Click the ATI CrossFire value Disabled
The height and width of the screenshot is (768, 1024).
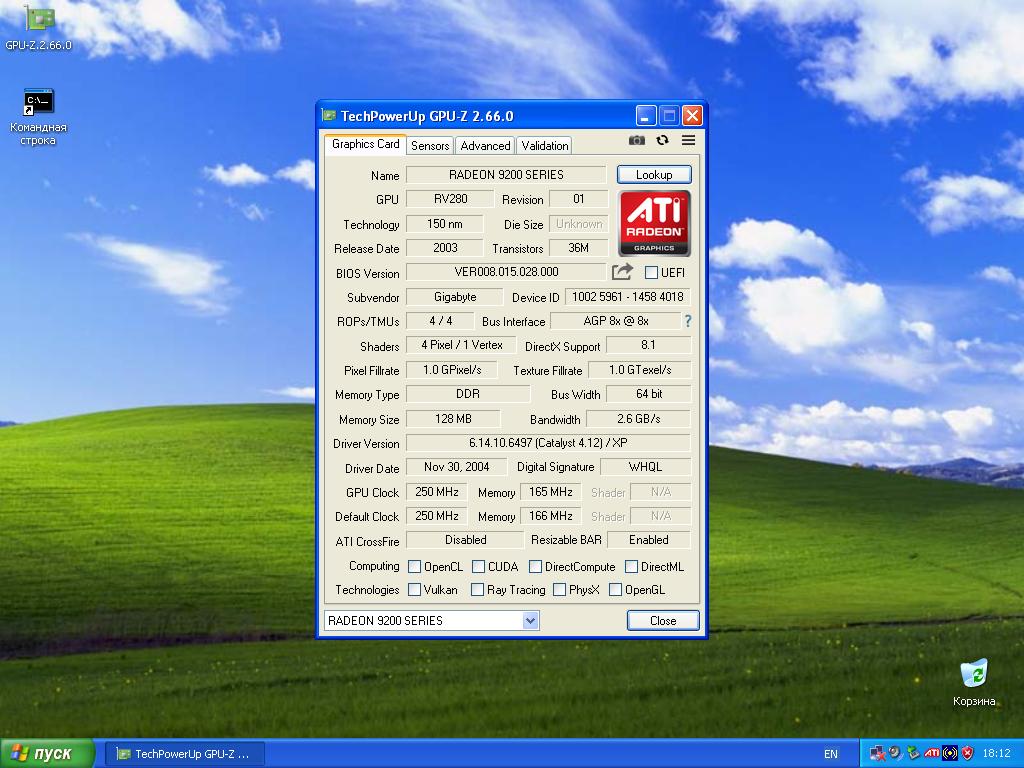click(465, 540)
